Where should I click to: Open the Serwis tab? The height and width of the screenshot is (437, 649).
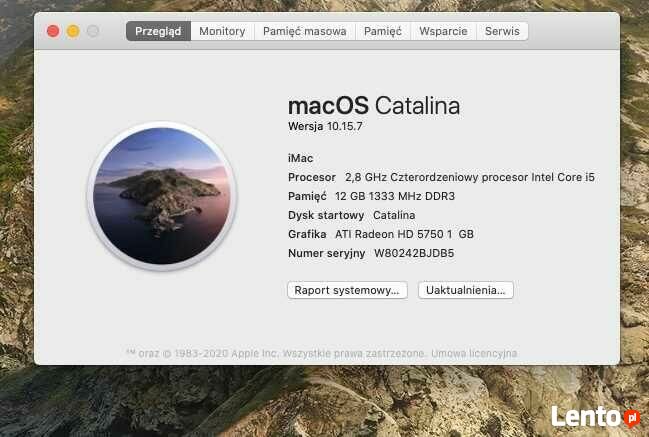coord(502,31)
